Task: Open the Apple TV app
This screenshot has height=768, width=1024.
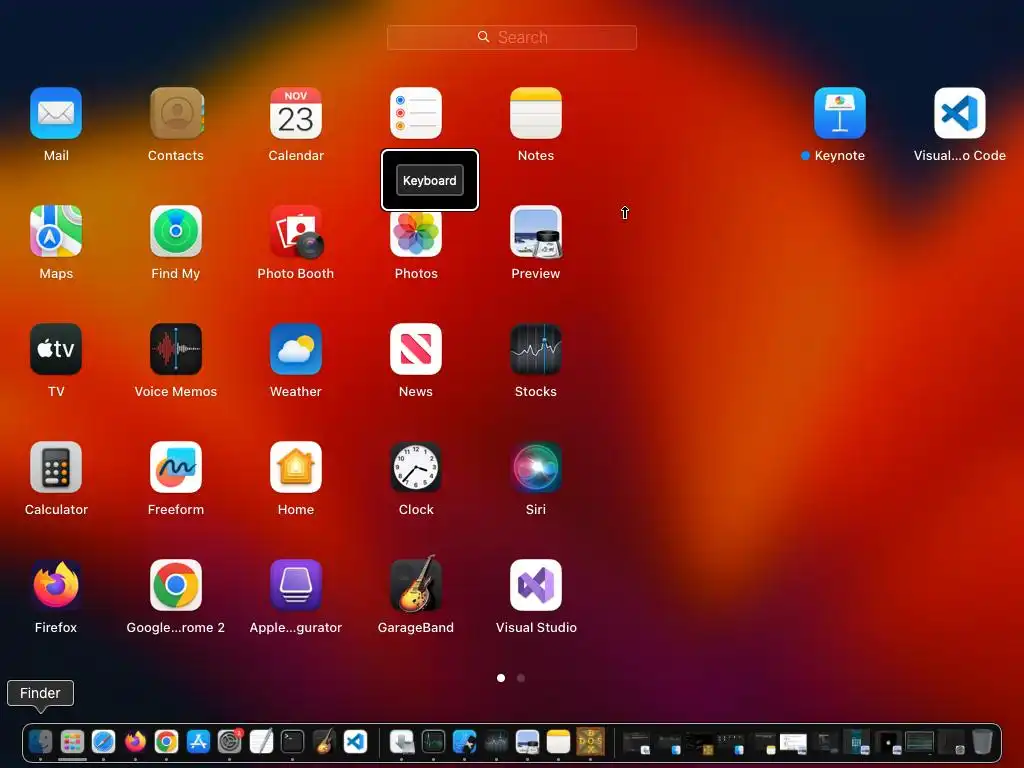Action: click(56, 349)
